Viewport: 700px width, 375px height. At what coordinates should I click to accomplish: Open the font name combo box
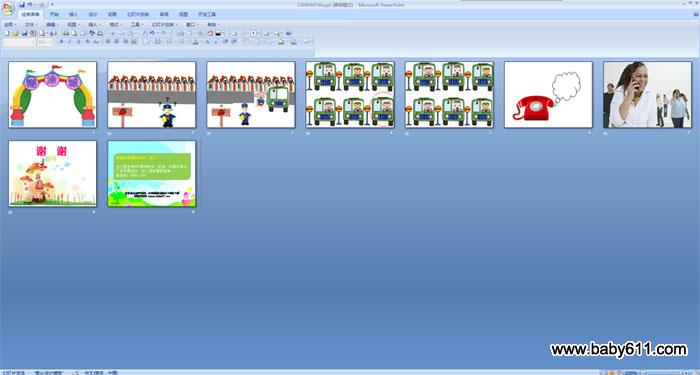click(19, 42)
